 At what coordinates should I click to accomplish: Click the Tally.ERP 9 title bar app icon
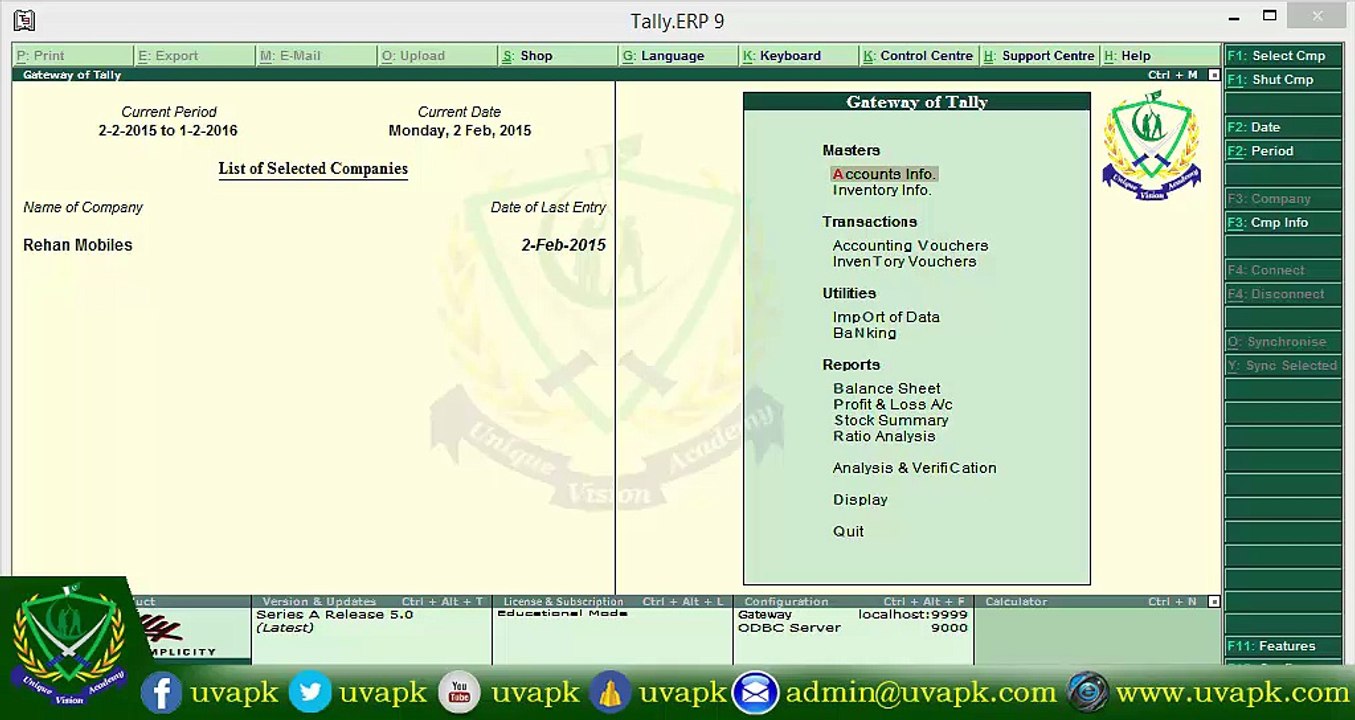pyautogui.click(x=24, y=20)
